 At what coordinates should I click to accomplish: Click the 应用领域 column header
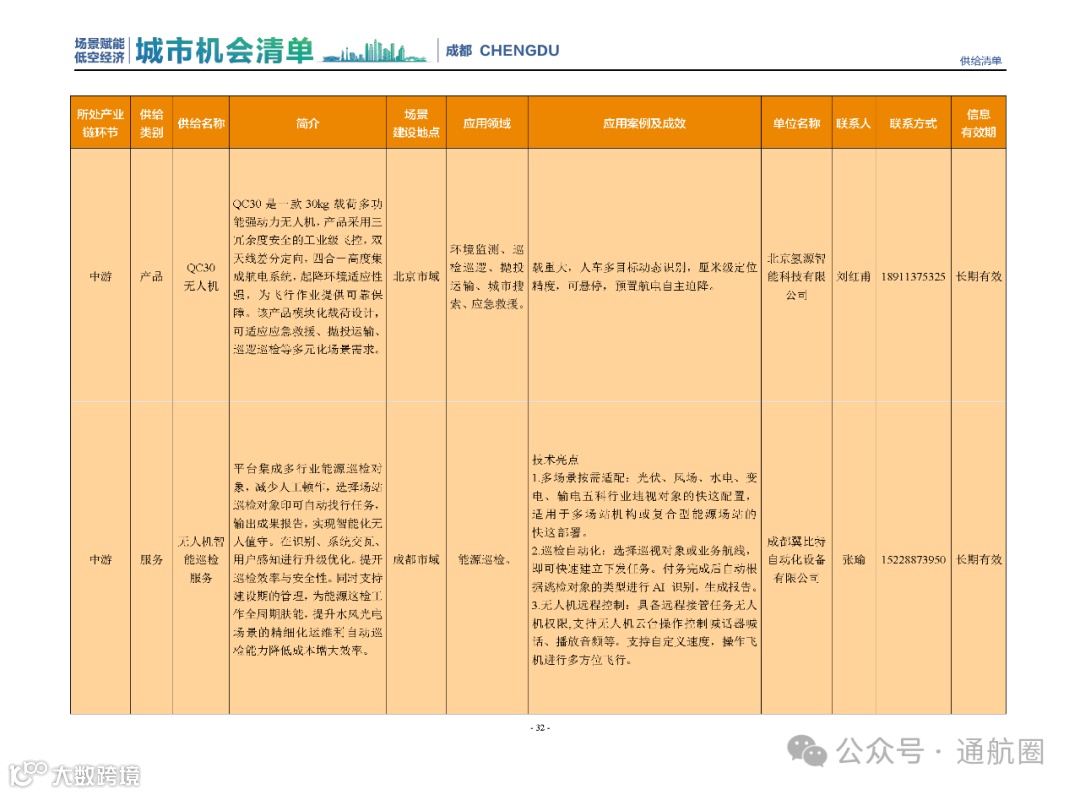point(487,123)
